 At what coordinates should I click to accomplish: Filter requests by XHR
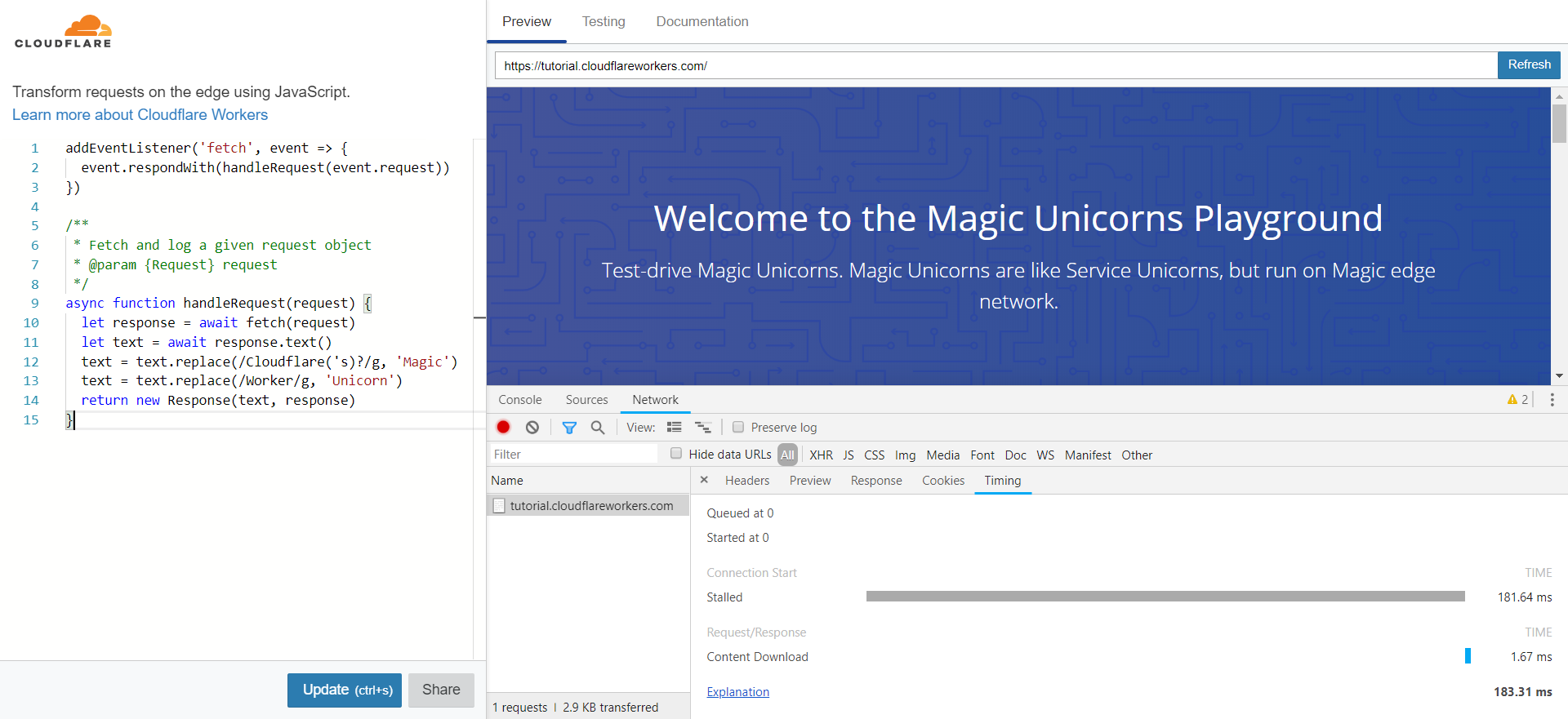821,455
